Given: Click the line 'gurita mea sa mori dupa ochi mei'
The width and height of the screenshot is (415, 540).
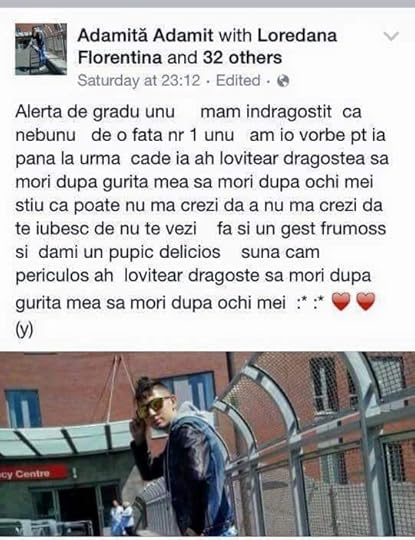Looking at the screenshot, I should click(x=151, y=303).
